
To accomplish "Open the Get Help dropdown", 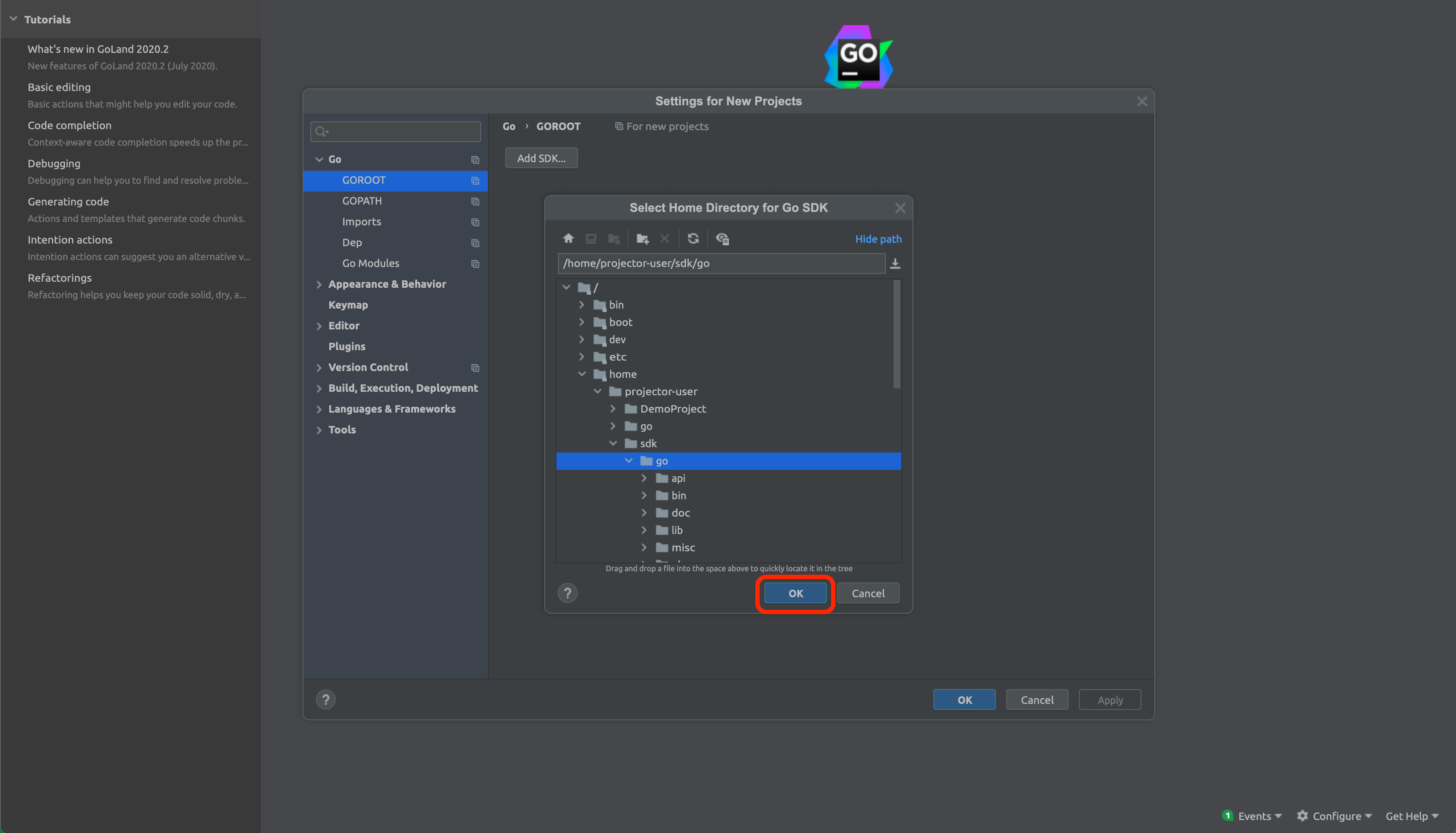I will (x=1411, y=816).
